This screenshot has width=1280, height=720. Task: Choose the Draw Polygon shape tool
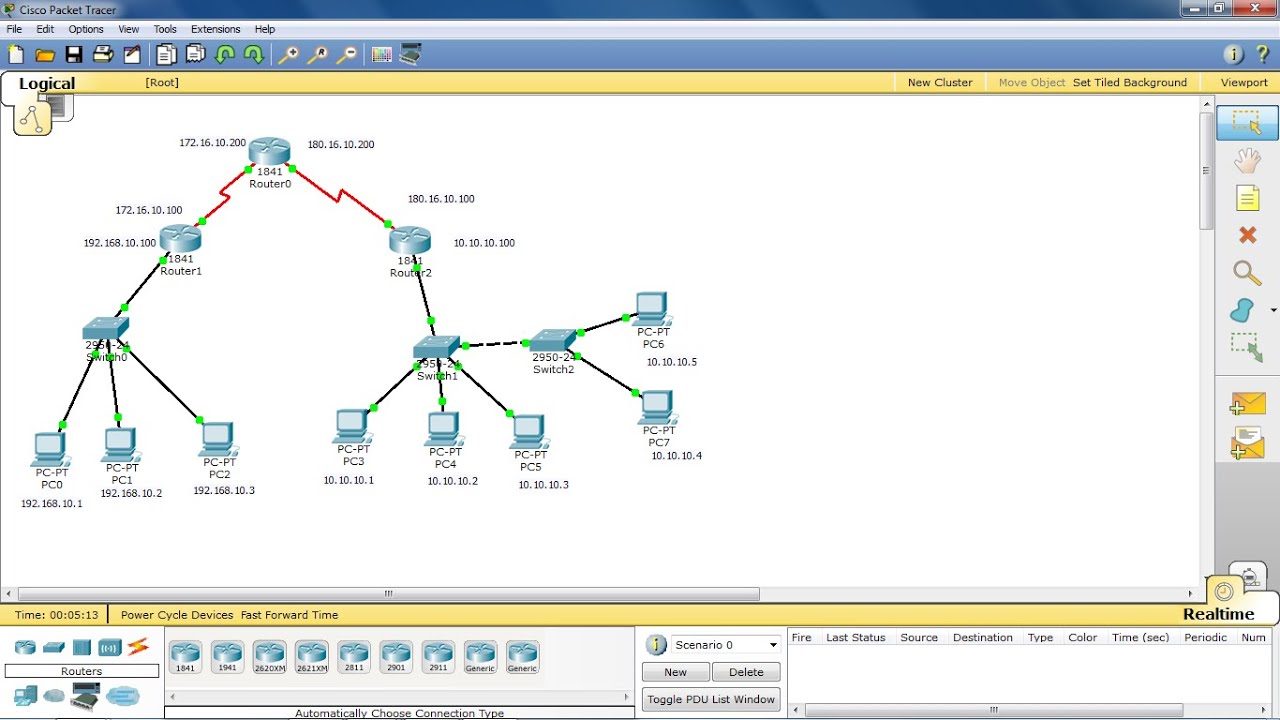coord(1243,310)
